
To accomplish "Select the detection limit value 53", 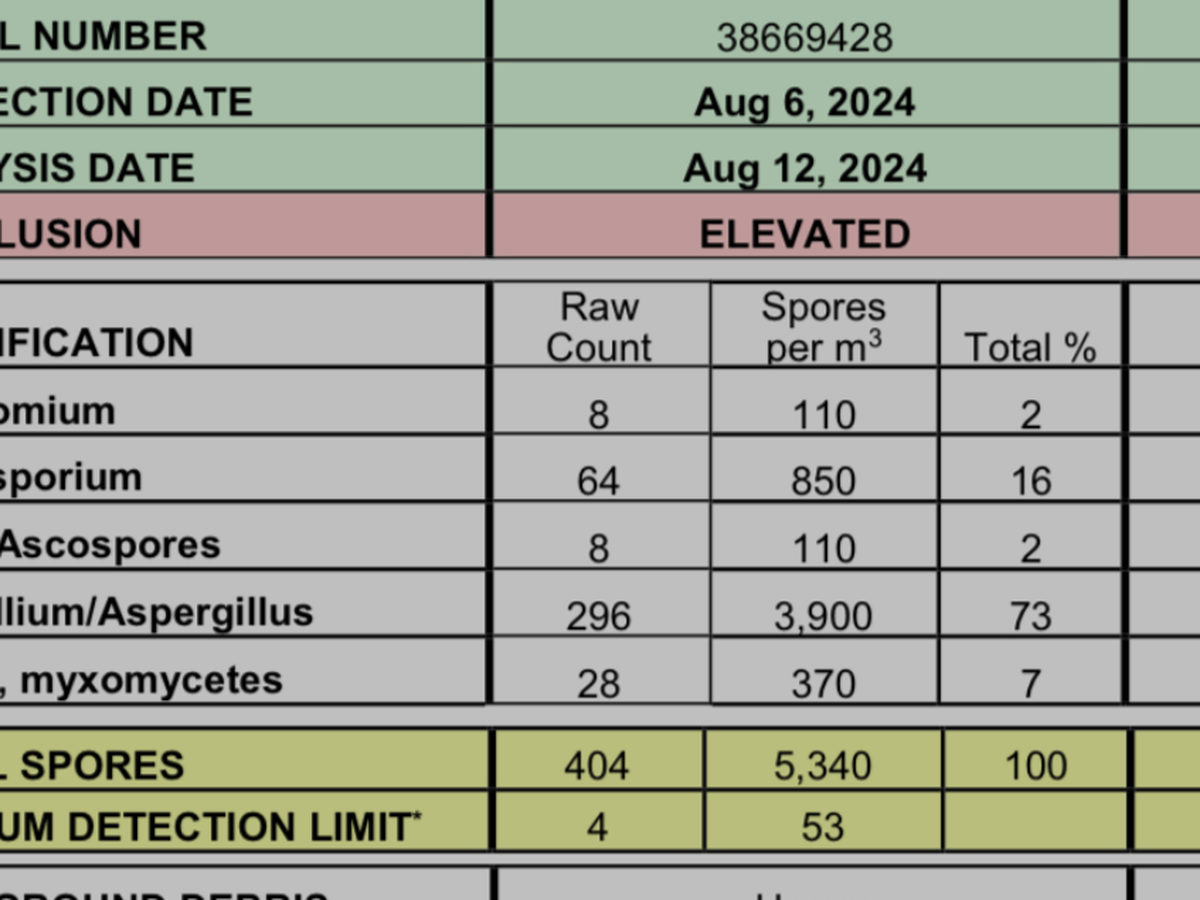I will click(x=823, y=827).
